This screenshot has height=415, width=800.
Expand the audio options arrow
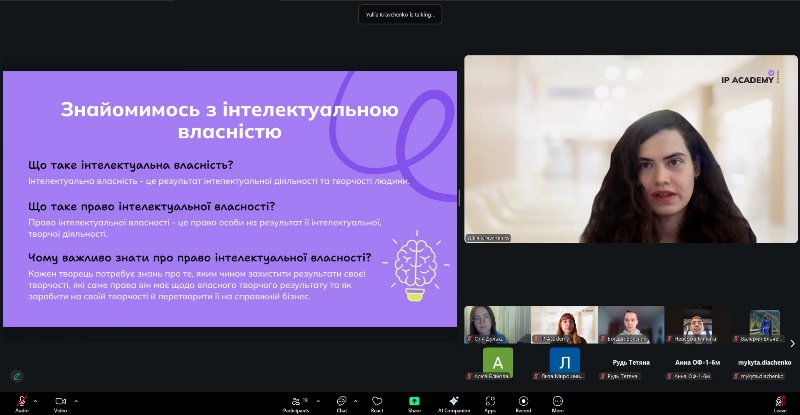tap(34, 398)
